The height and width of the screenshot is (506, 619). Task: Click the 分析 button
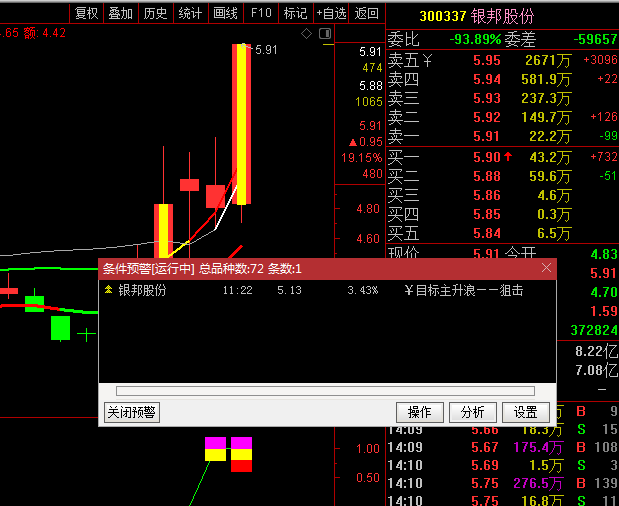pyautogui.click(x=473, y=412)
